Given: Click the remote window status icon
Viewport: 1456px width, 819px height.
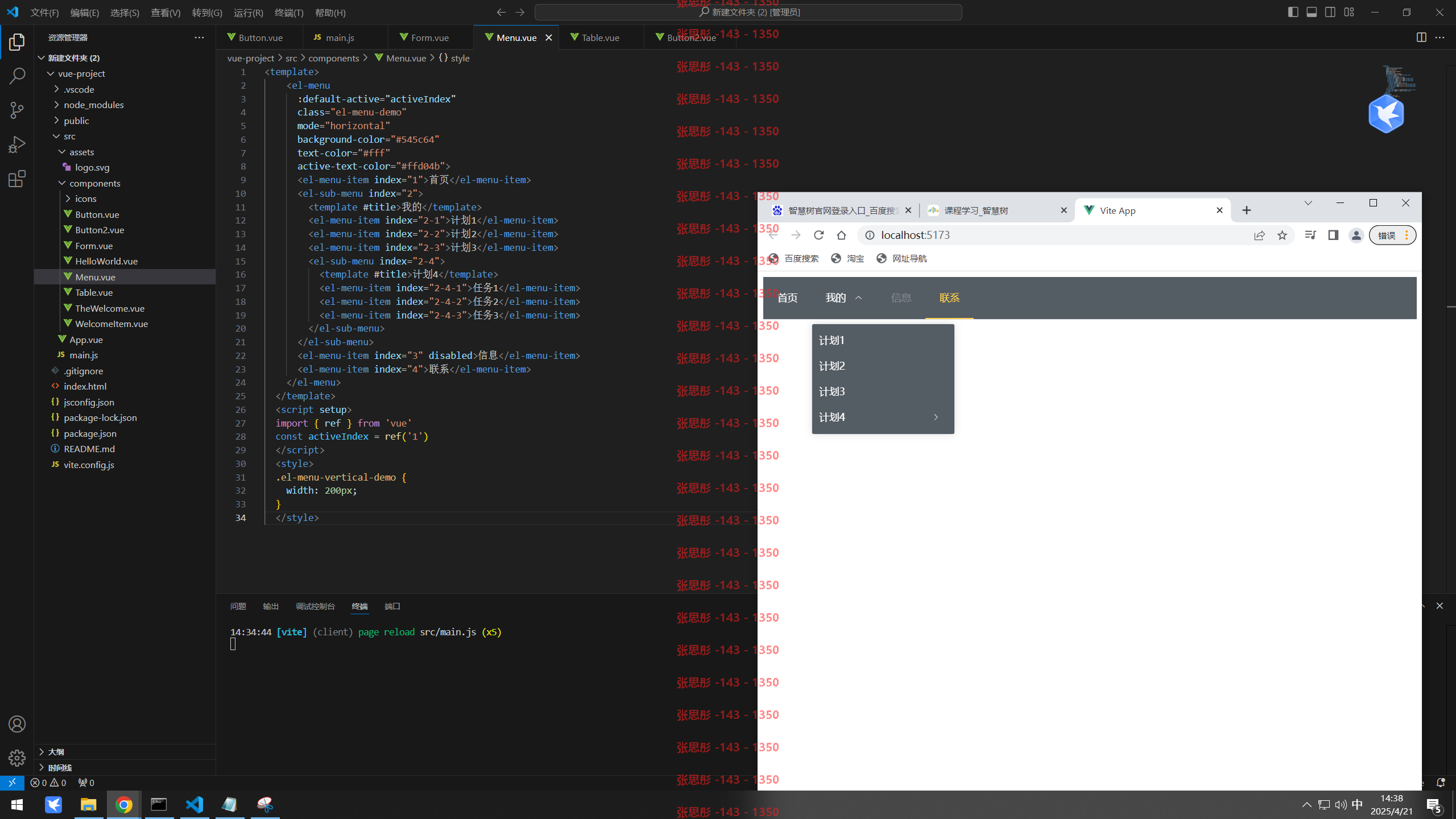Looking at the screenshot, I should coord(12,783).
